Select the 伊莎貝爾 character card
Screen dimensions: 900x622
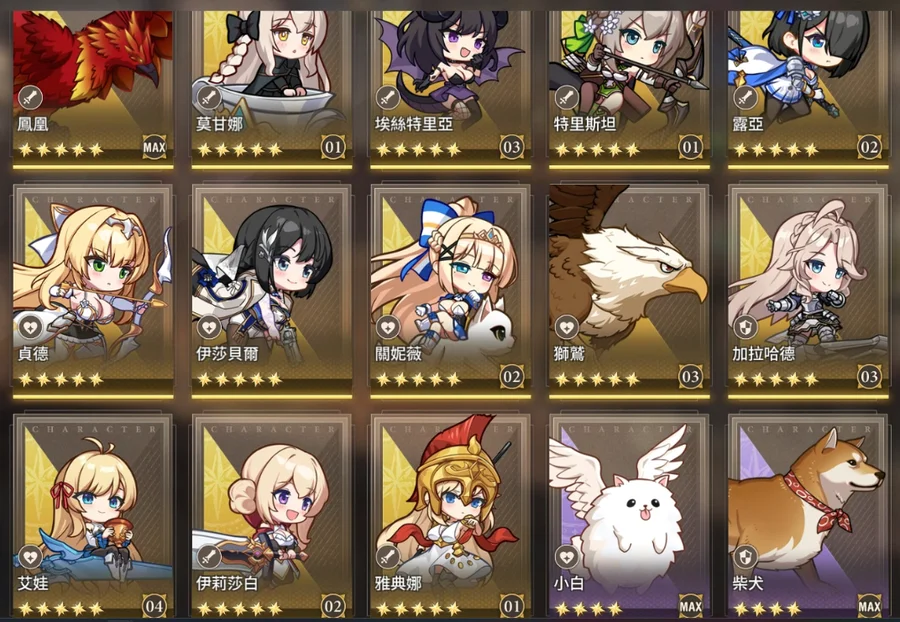coord(272,291)
